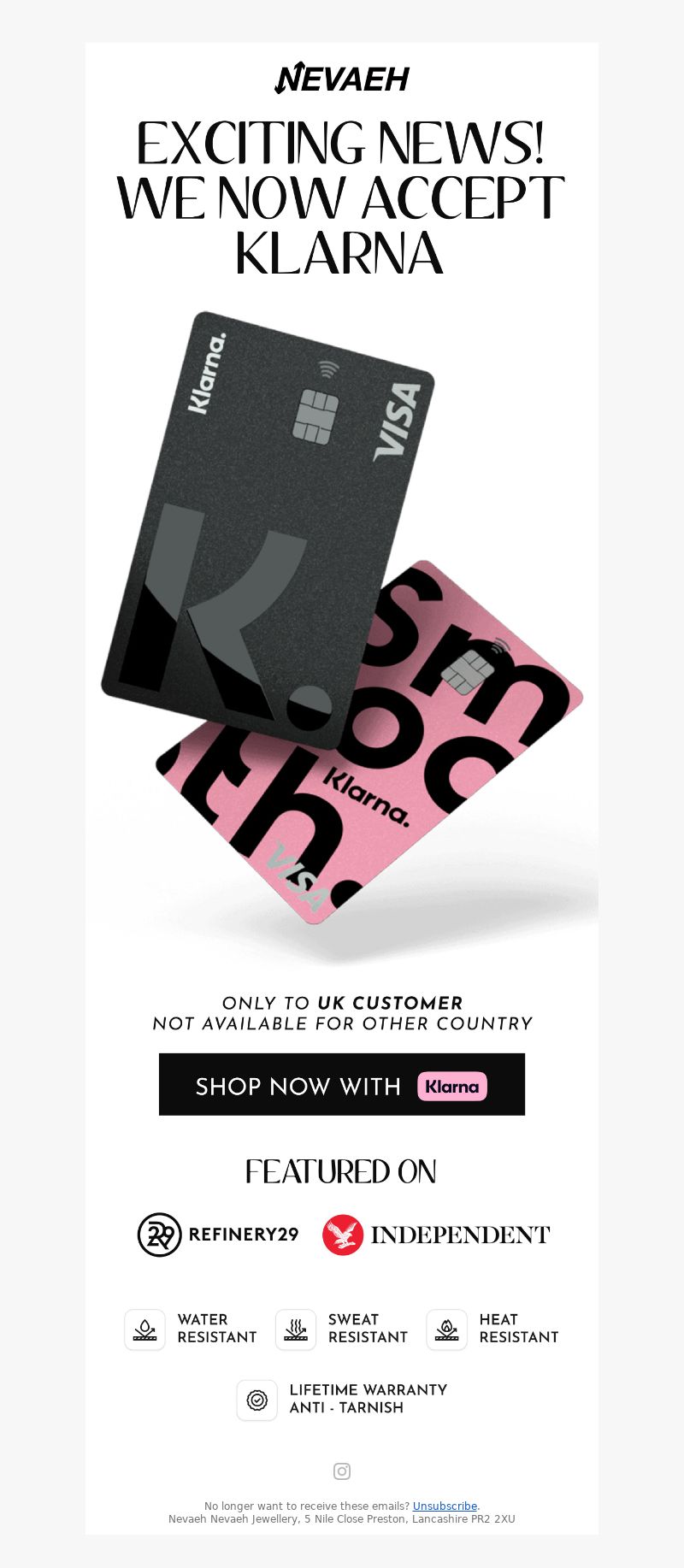Image resolution: width=684 pixels, height=1568 pixels.
Task: Click the Lifetime Warranty Anti-Tarnish label
Action: [369, 1399]
